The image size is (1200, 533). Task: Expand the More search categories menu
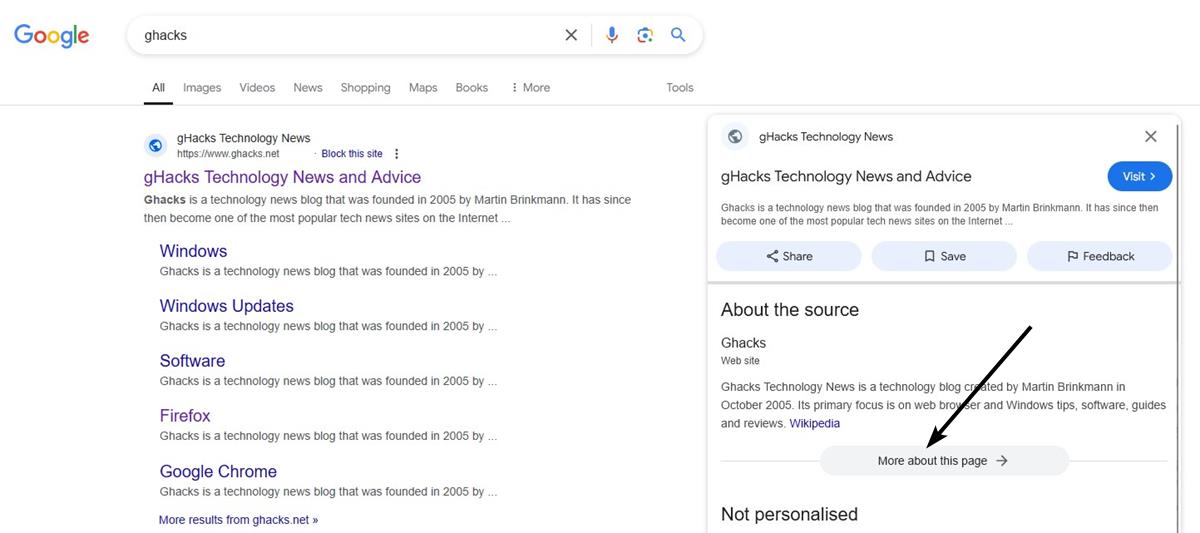point(530,88)
